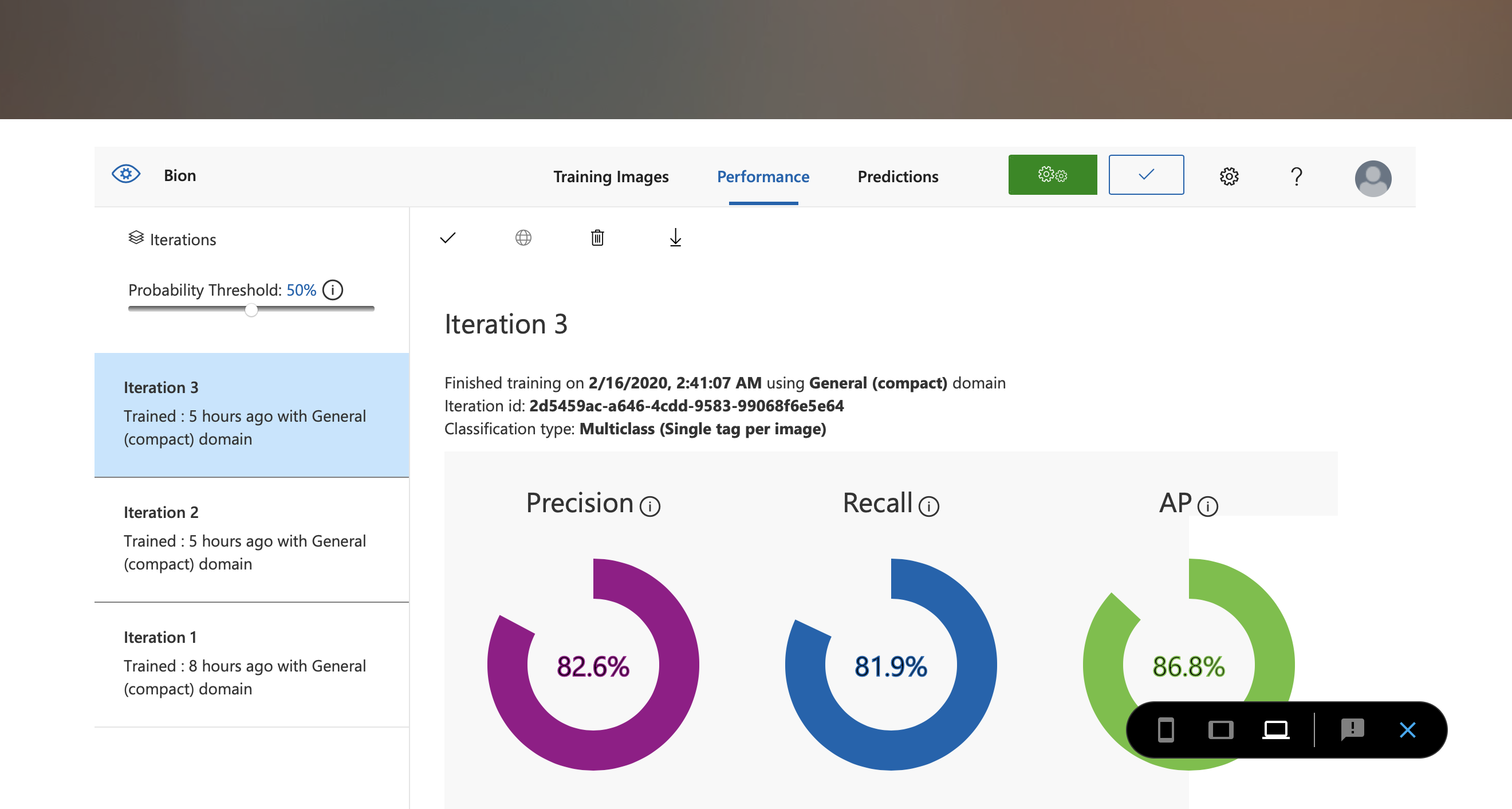Switch to Training Images tab
This screenshot has width=1512, height=809.
click(611, 176)
